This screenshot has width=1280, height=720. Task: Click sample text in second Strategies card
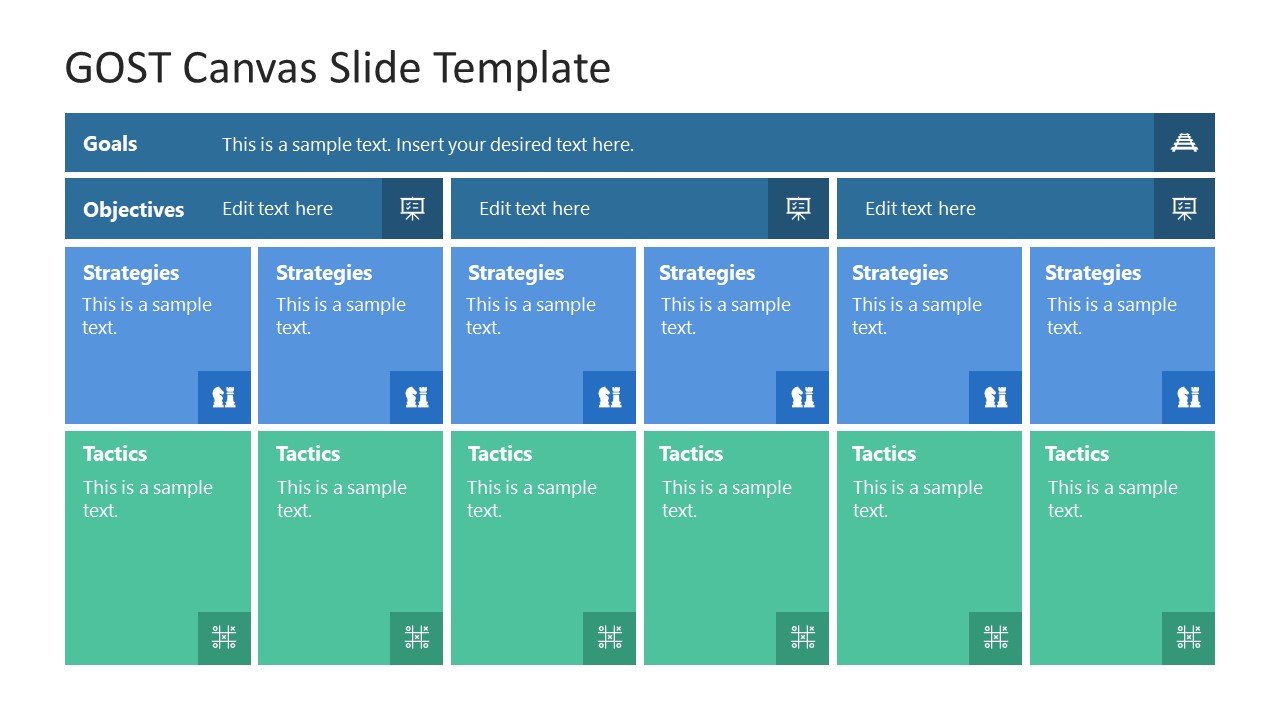(341, 316)
